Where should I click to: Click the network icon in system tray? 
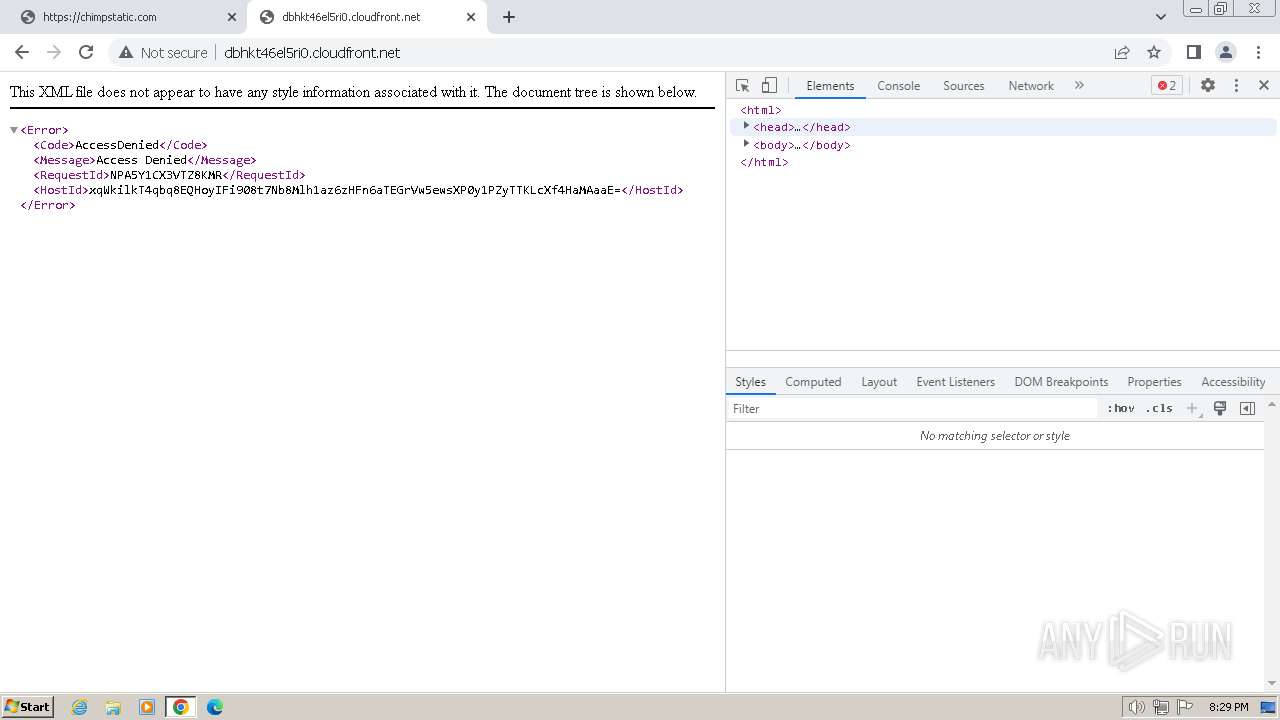pyautogui.click(x=1161, y=707)
